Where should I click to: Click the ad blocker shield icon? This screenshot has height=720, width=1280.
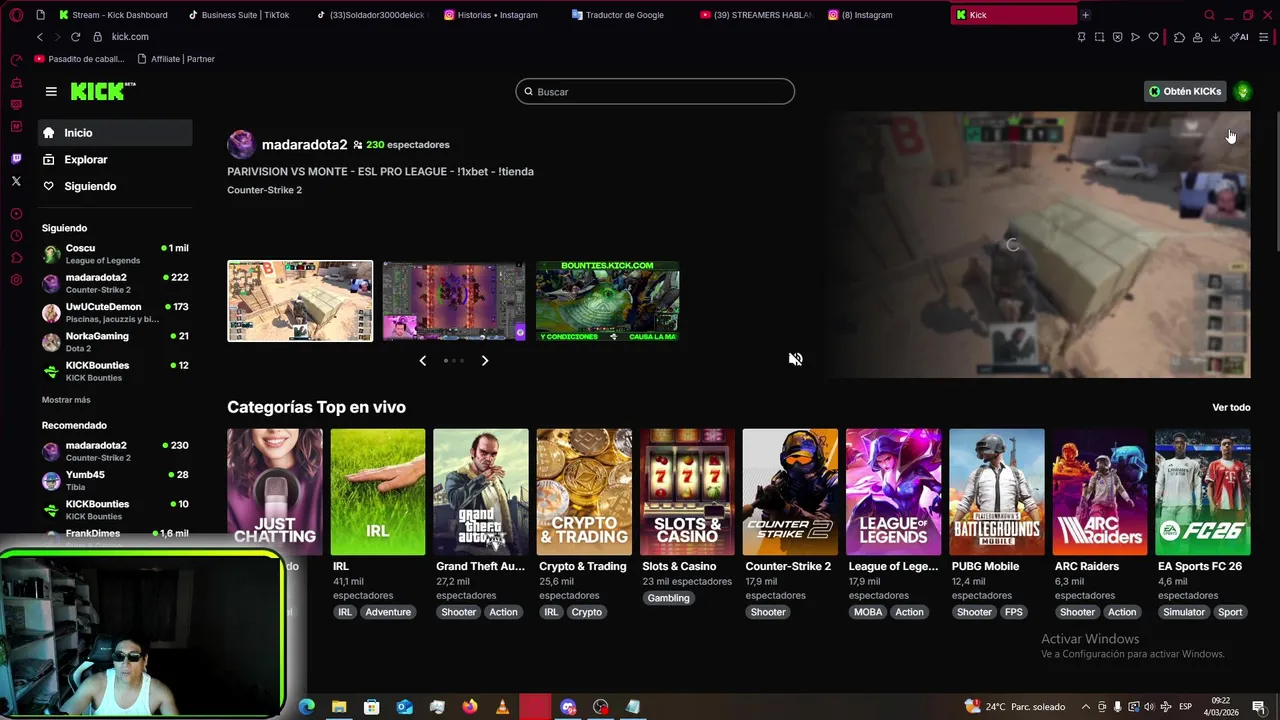point(1117,37)
